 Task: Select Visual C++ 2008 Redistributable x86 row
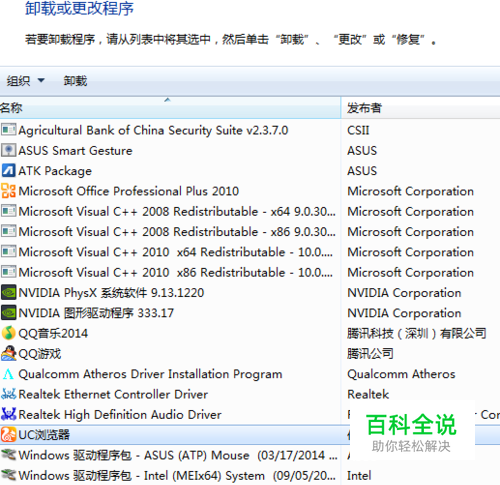pyautogui.click(x=177, y=232)
